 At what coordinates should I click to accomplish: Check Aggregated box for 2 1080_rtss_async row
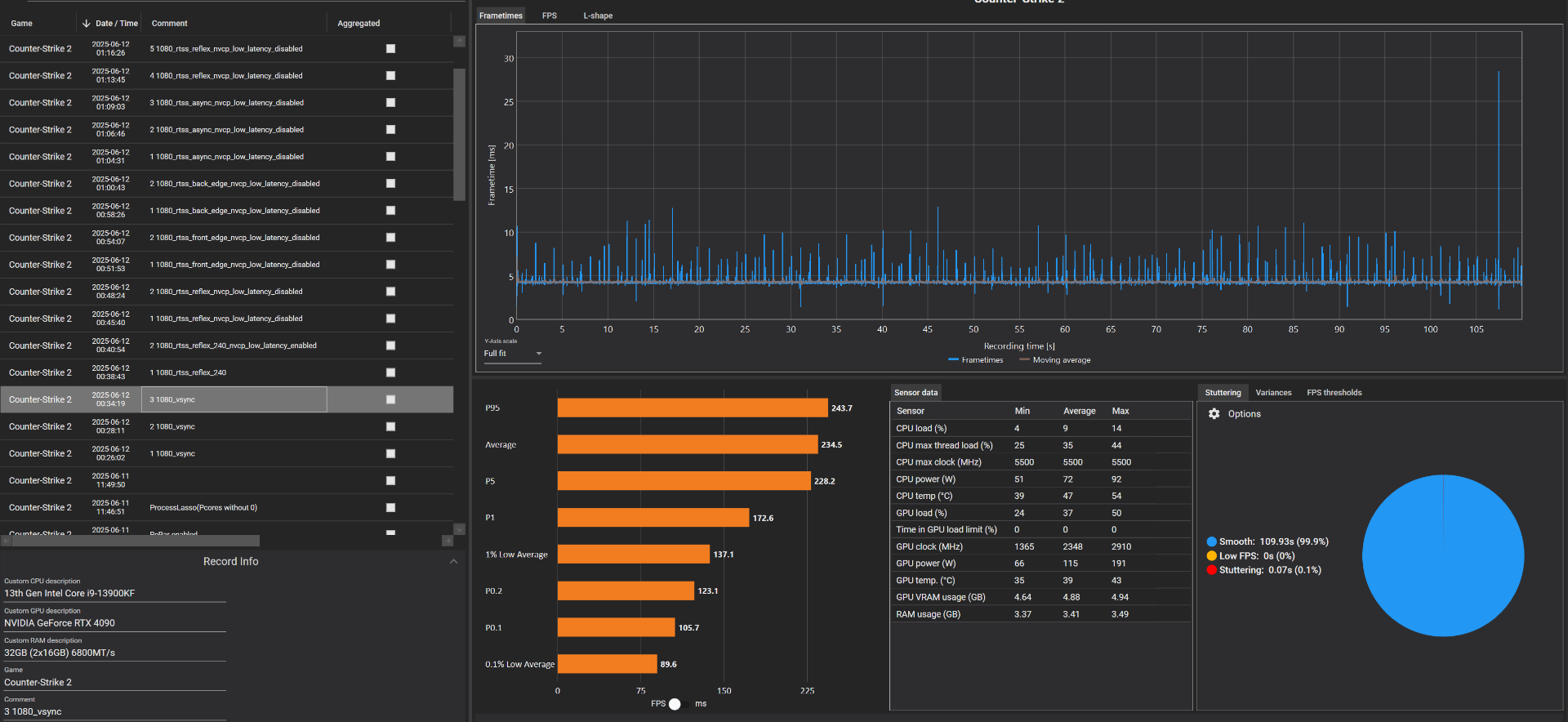pos(390,130)
